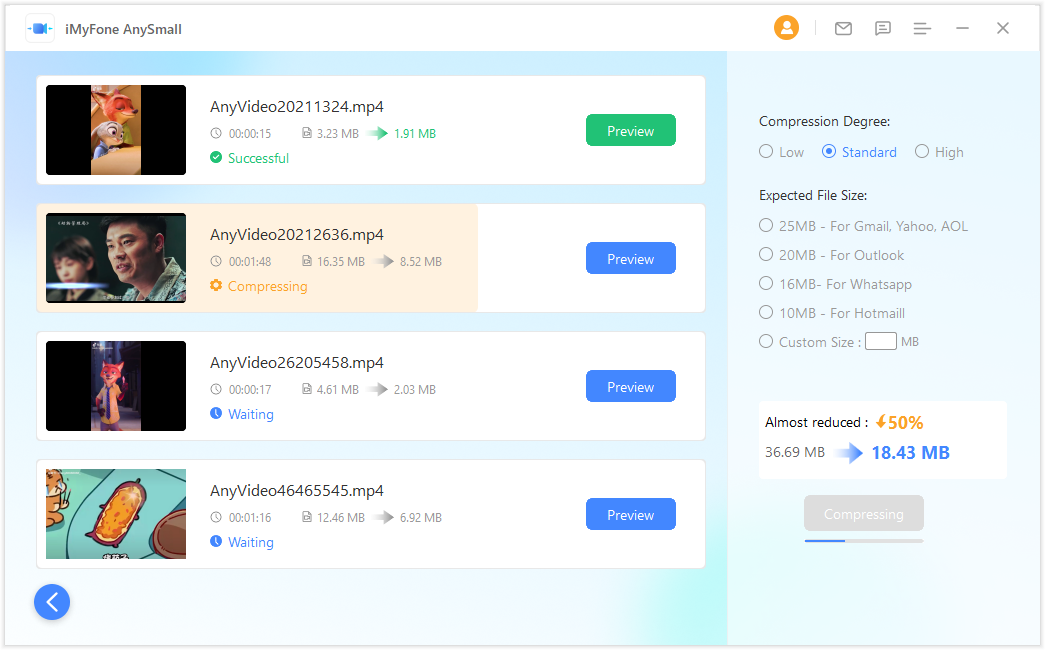Viewport: 1045px width, 650px height.
Task: Select Standard compression degree
Action: point(828,151)
